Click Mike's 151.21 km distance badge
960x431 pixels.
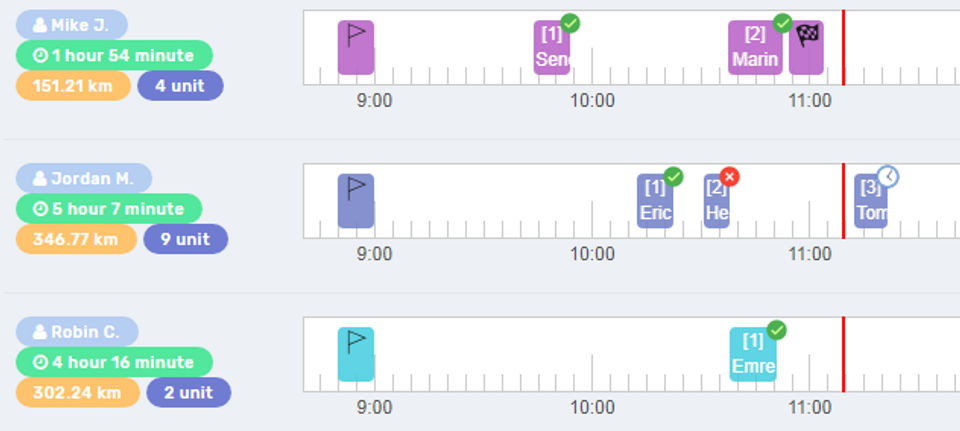[x=73, y=86]
